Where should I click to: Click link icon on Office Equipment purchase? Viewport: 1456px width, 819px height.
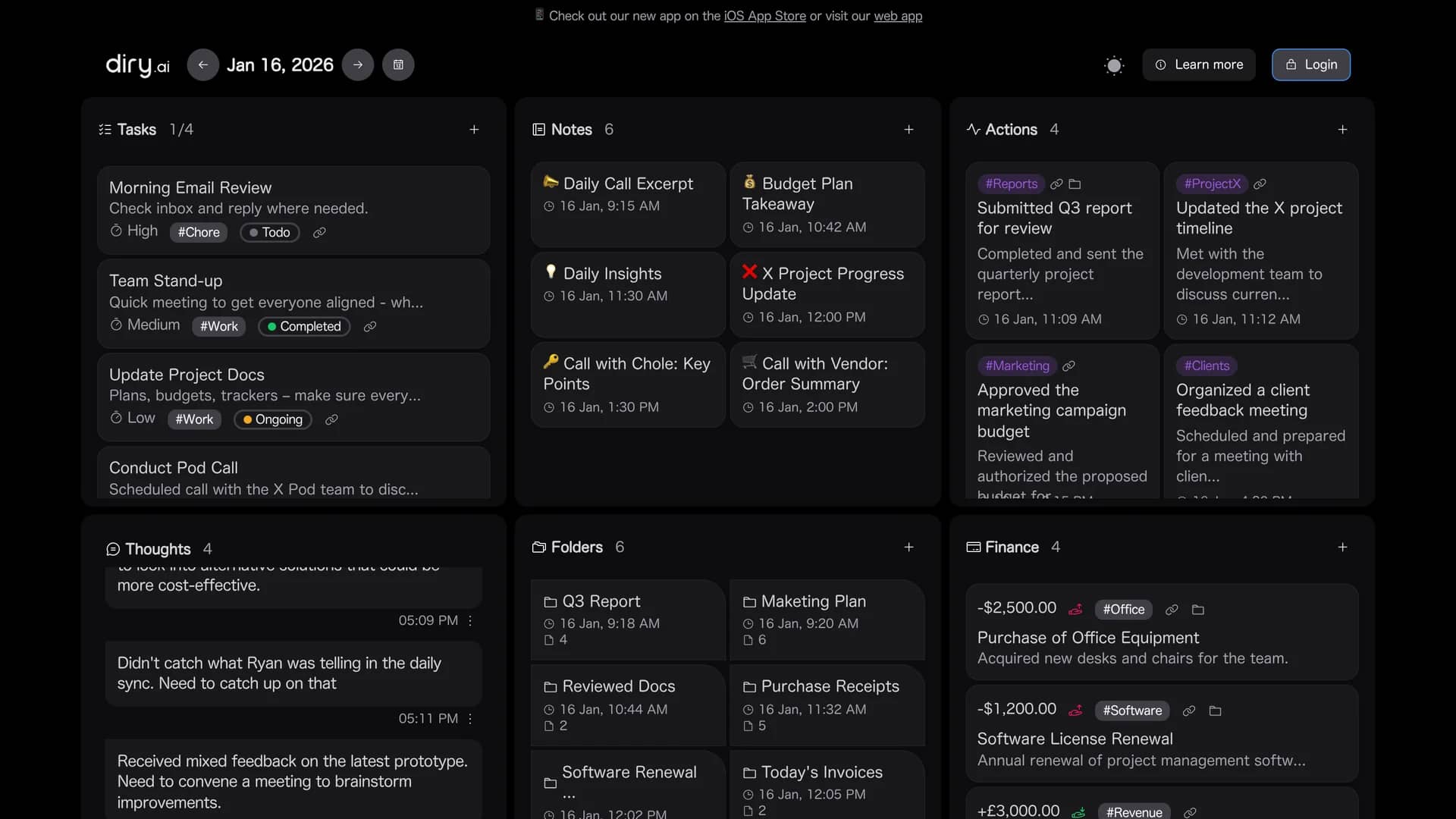1172,610
